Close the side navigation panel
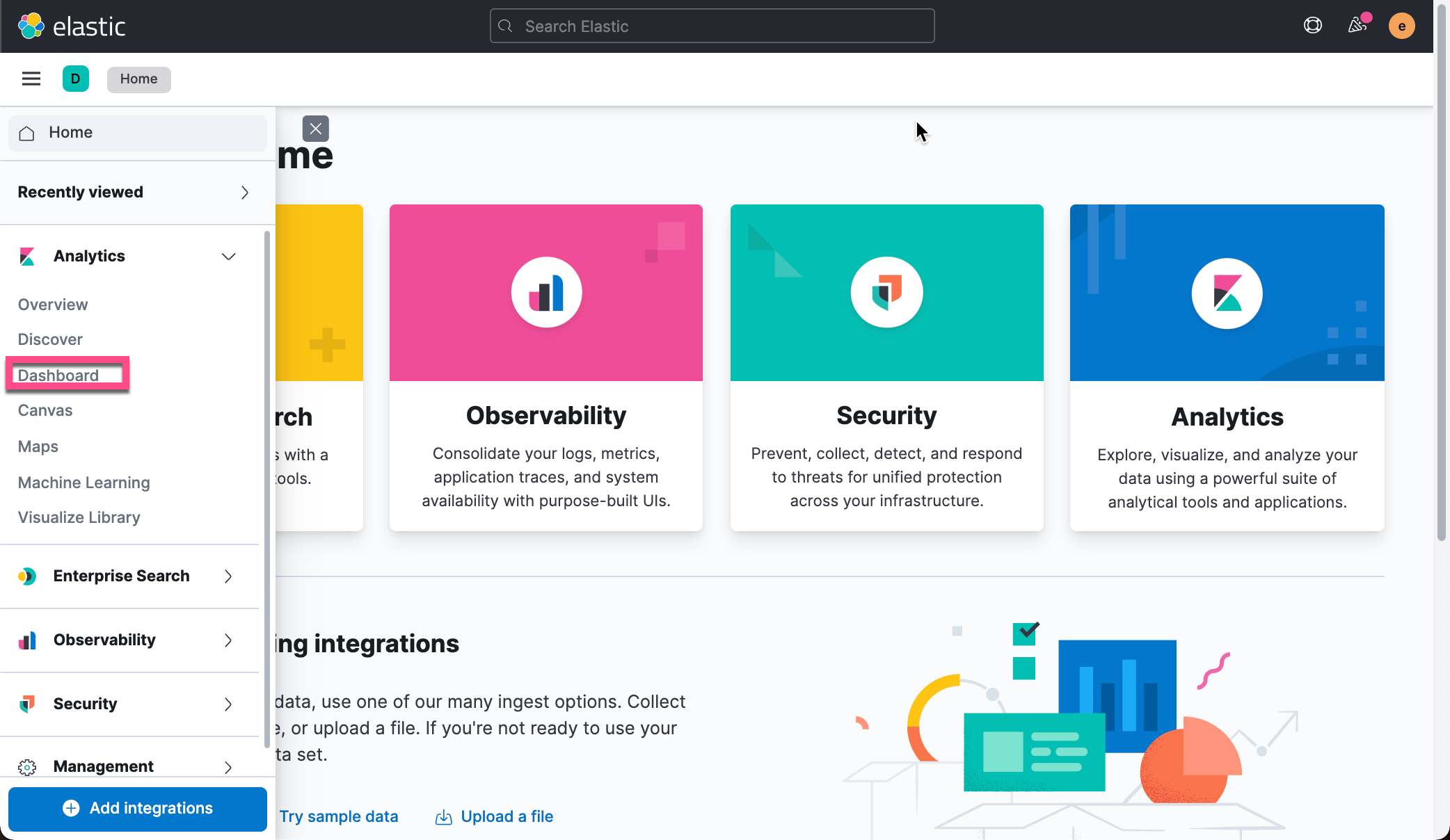This screenshot has width=1450, height=840. click(x=315, y=129)
